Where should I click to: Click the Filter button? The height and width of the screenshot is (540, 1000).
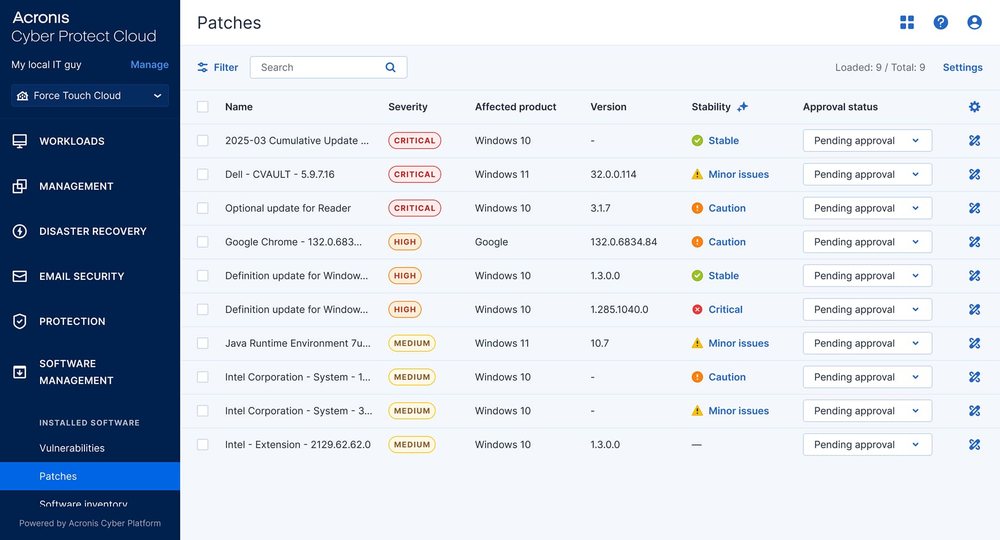pos(217,68)
